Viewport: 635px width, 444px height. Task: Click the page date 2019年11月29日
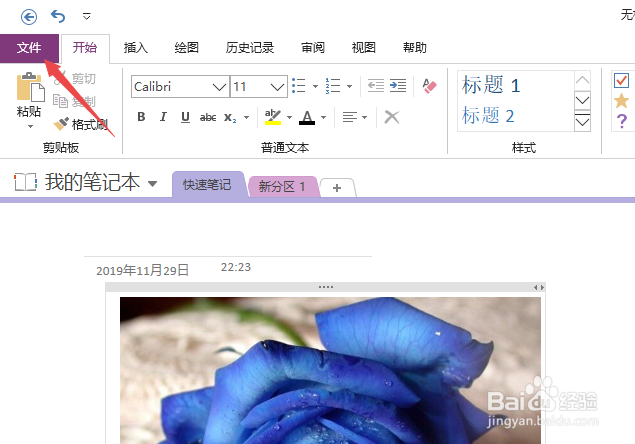tap(143, 270)
